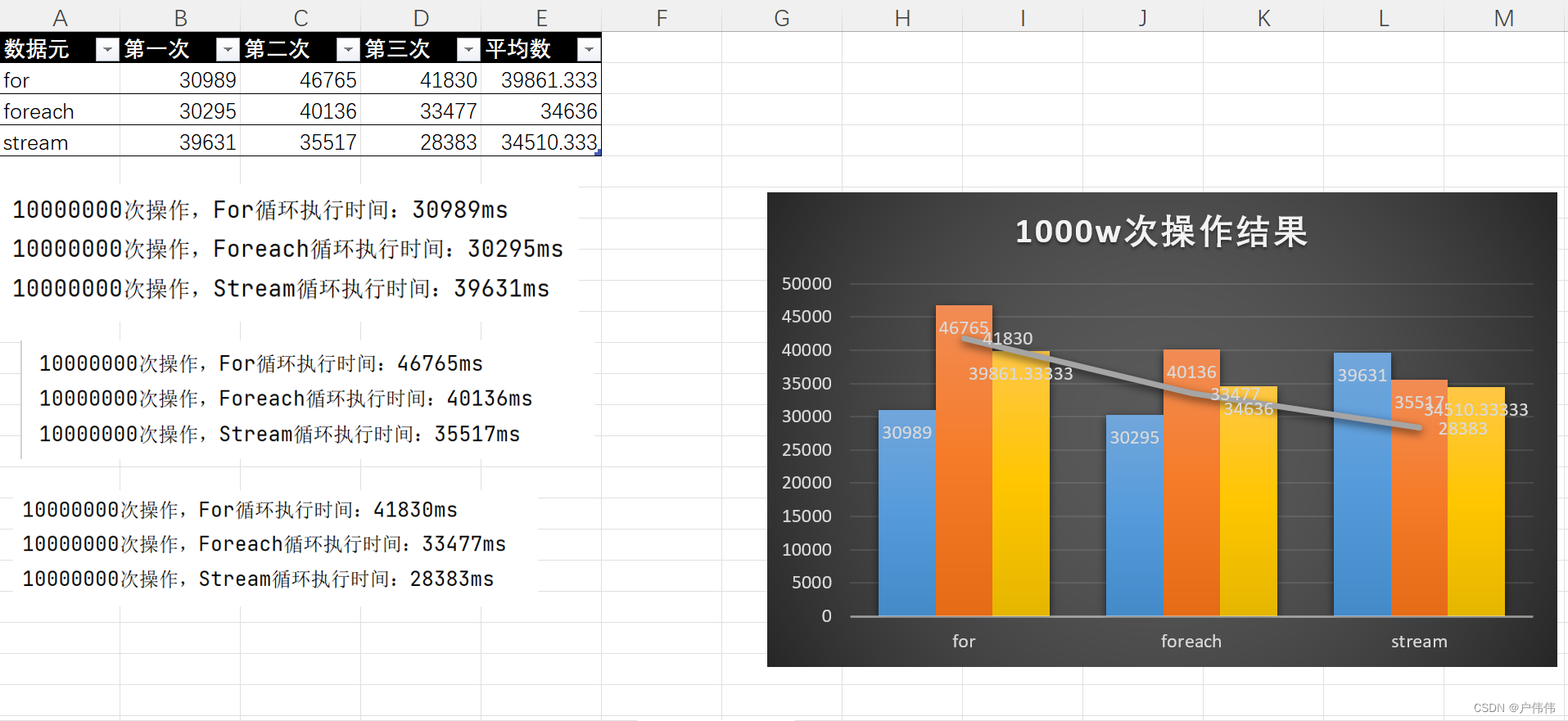Select column C header
The height and width of the screenshot is (721, 1568).
point(300,18)
